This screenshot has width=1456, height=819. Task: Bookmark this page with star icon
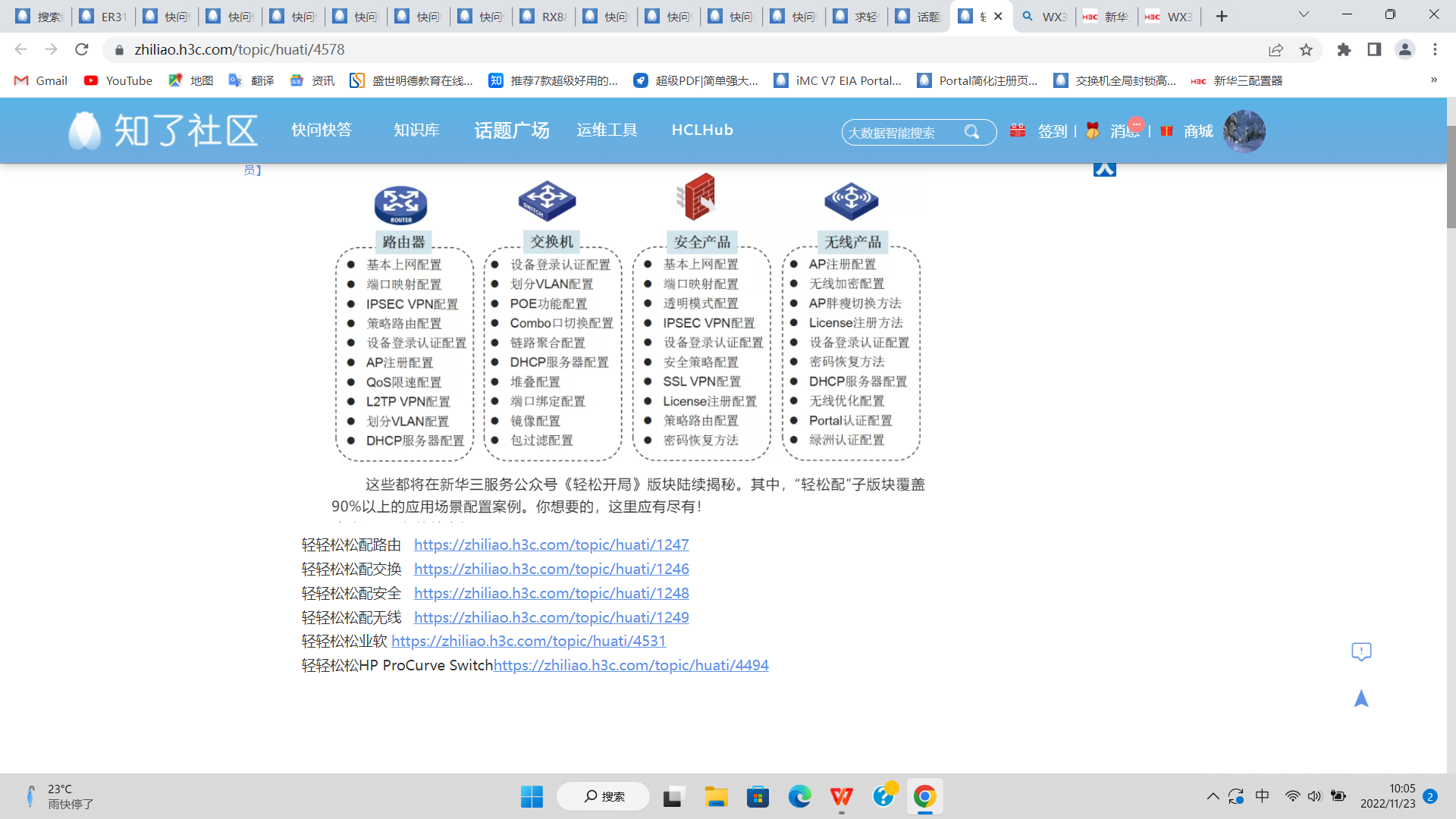click(1306, 49)
